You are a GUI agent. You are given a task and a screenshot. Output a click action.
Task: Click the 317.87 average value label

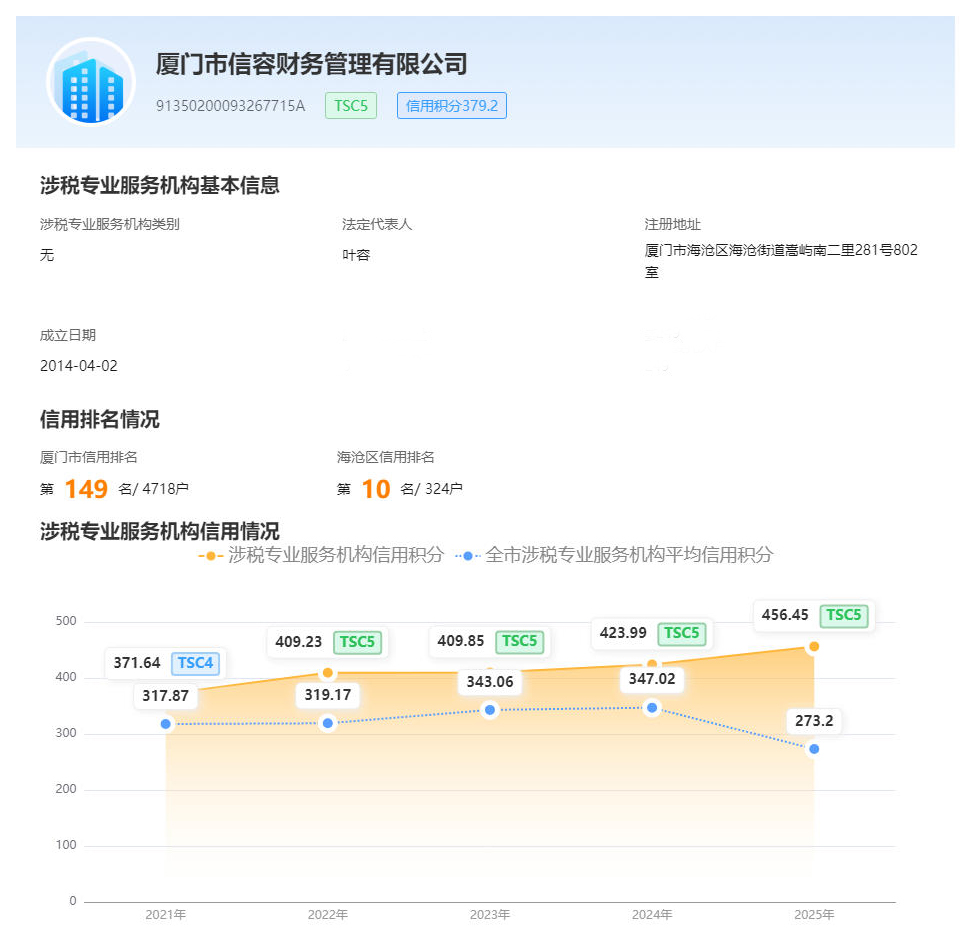[x=166, y=696]
